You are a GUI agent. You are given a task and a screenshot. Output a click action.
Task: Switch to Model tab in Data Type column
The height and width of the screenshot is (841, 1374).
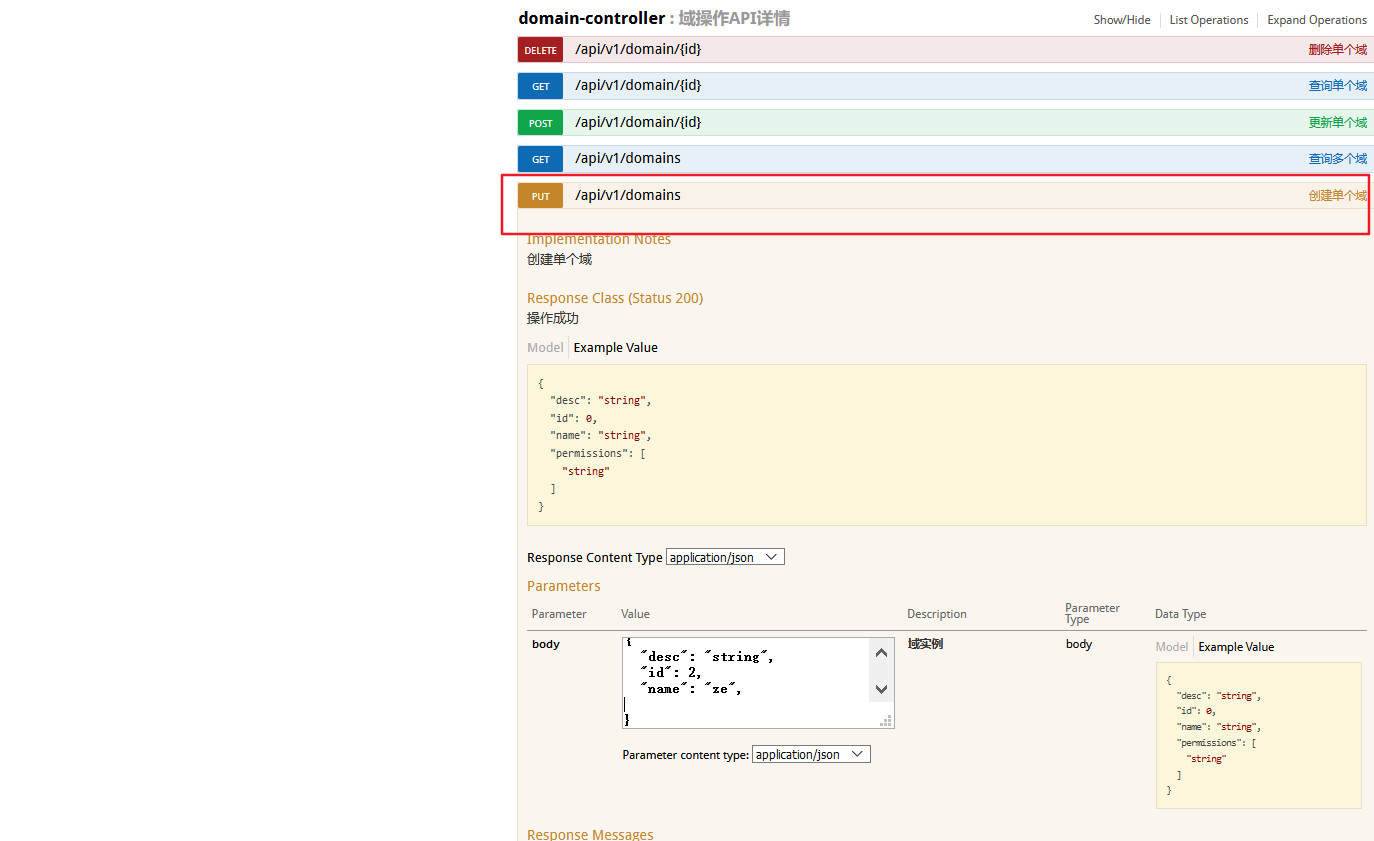pyautogui.click(x=1172, y=647)
